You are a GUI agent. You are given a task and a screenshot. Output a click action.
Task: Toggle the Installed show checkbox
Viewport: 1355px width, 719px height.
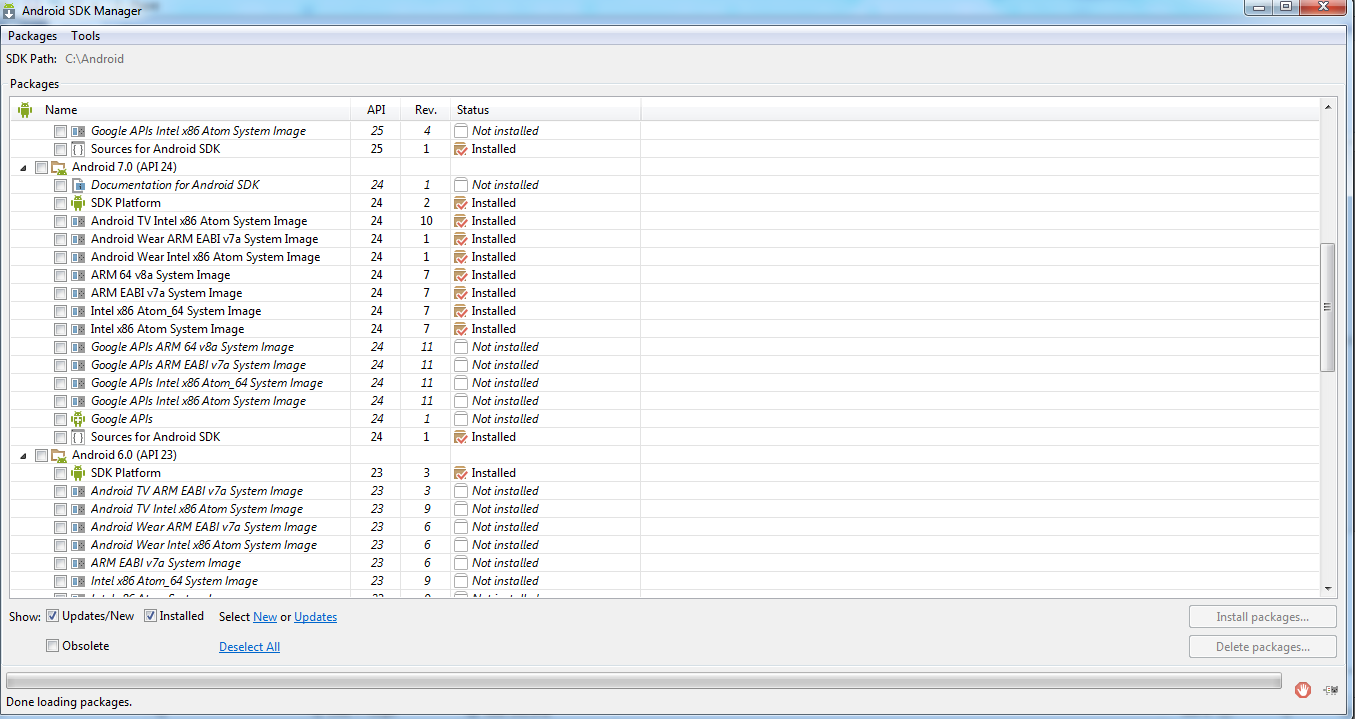150,616
